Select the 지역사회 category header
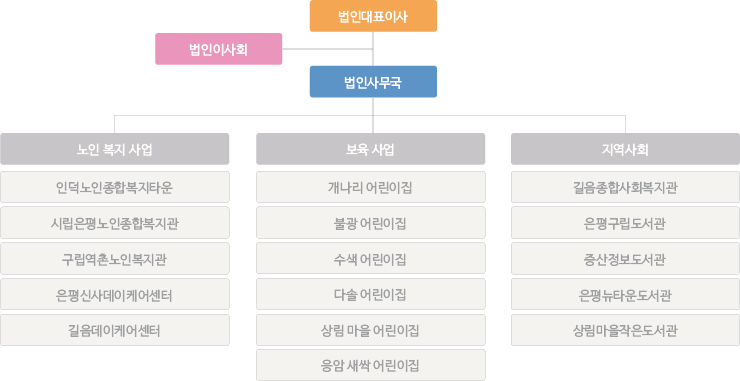 (x=625, y=149)
